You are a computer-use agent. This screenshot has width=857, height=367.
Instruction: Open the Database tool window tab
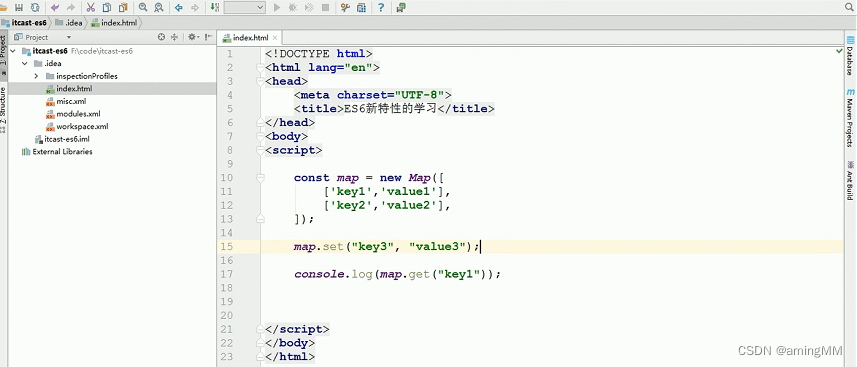pyautogui.click(x=850, y=56)
